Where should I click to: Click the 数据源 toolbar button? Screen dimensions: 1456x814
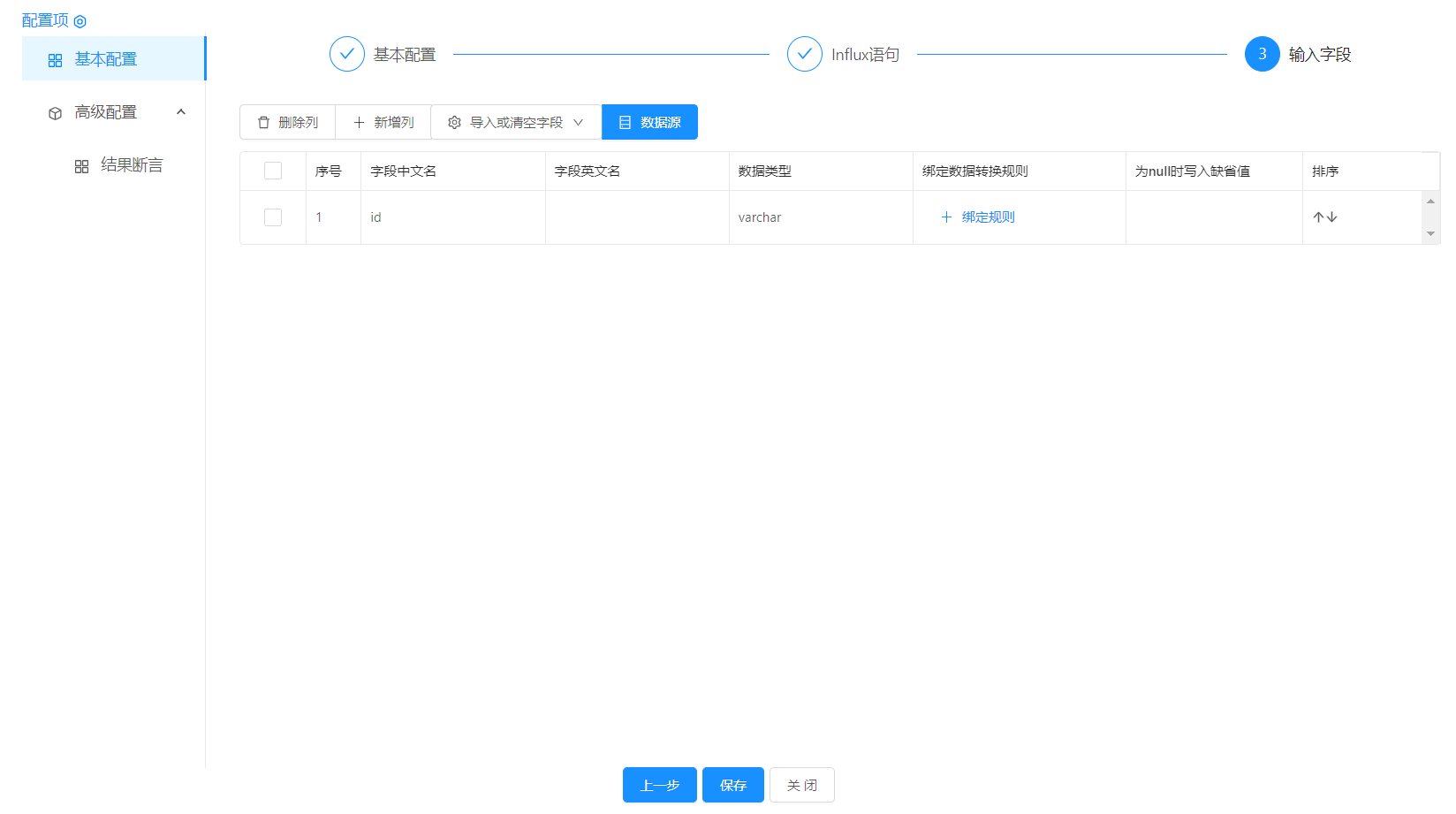click(649, 123)
